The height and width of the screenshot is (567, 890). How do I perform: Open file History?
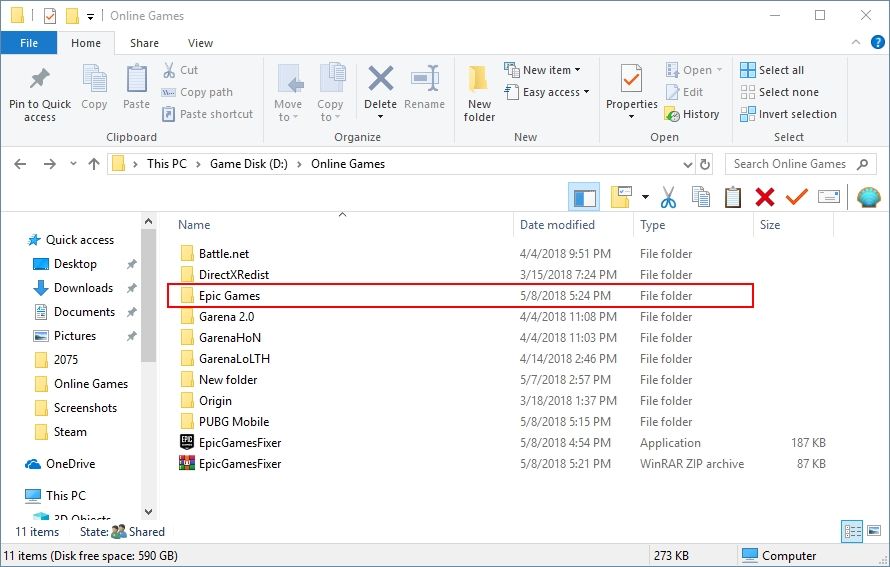click(691, 114)
